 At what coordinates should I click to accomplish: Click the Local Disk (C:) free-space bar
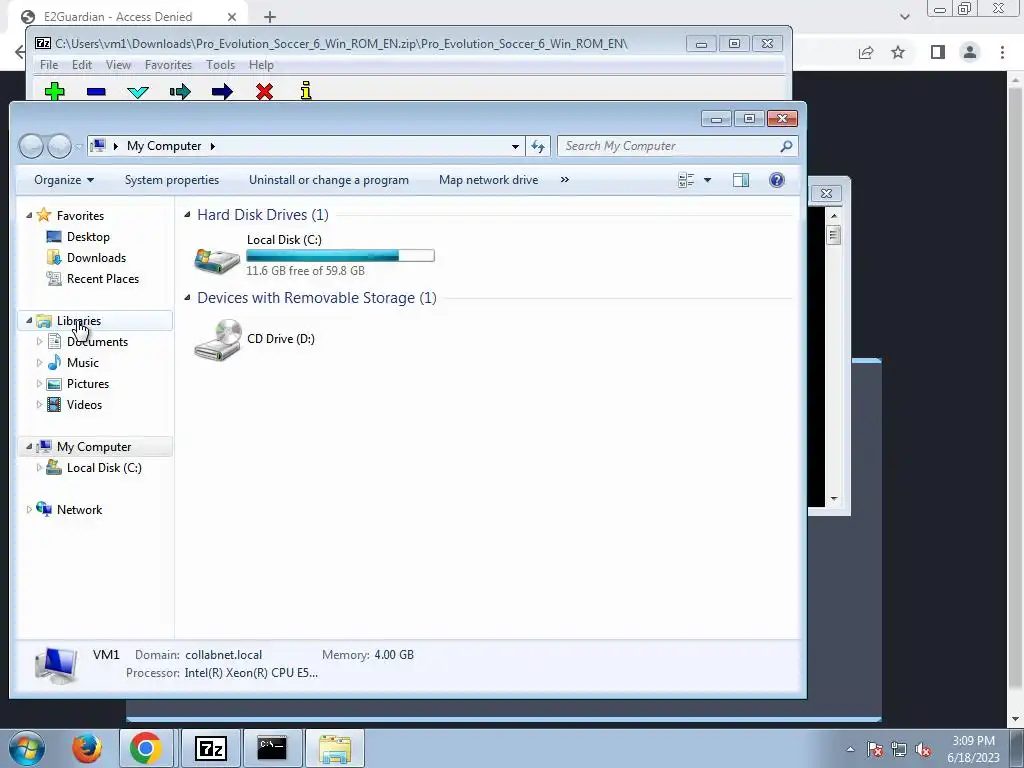pyautogui.click(x=340, y=256)
